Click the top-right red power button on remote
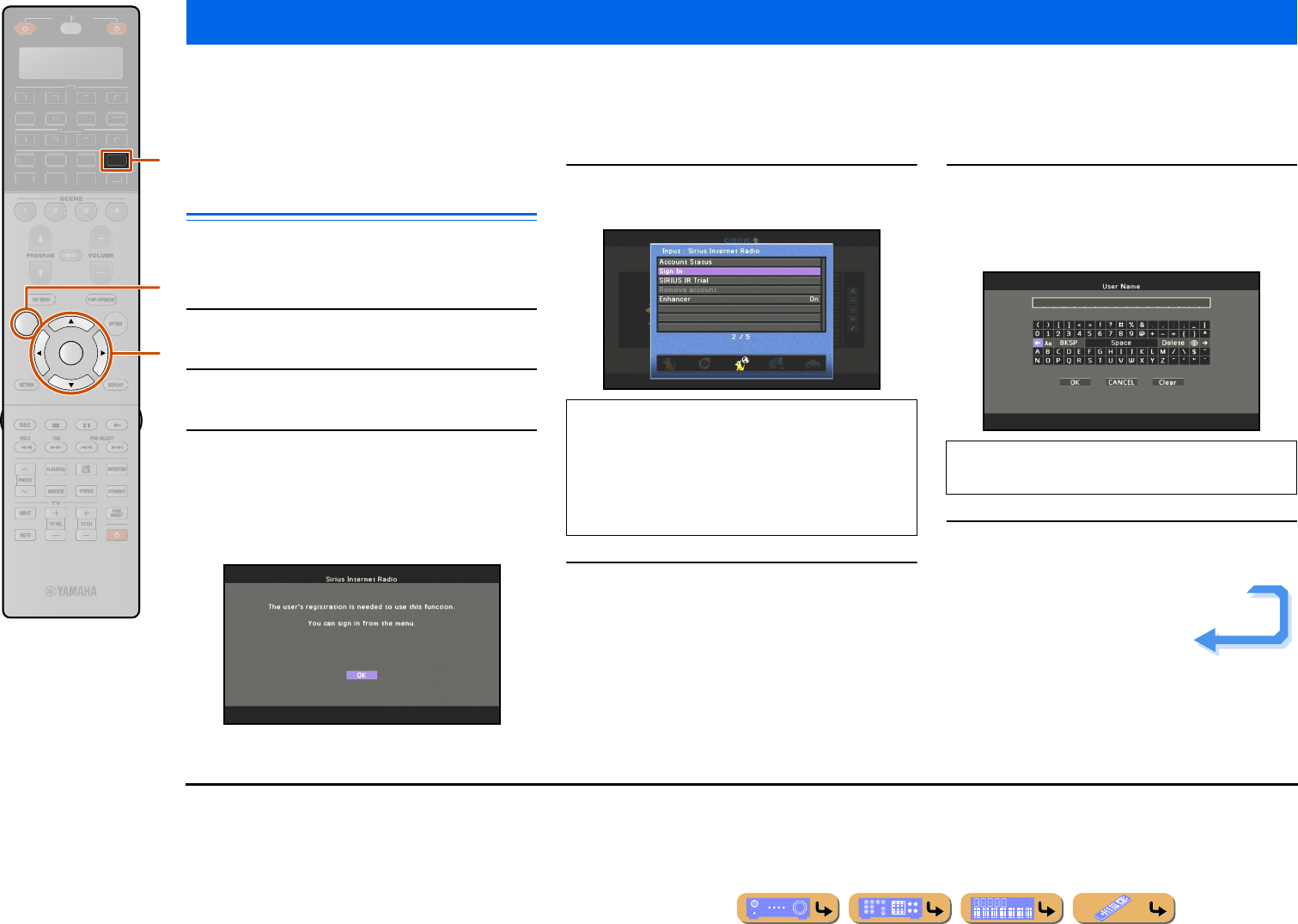Screen dimensions: 1298x924 [x=117, y=28]
